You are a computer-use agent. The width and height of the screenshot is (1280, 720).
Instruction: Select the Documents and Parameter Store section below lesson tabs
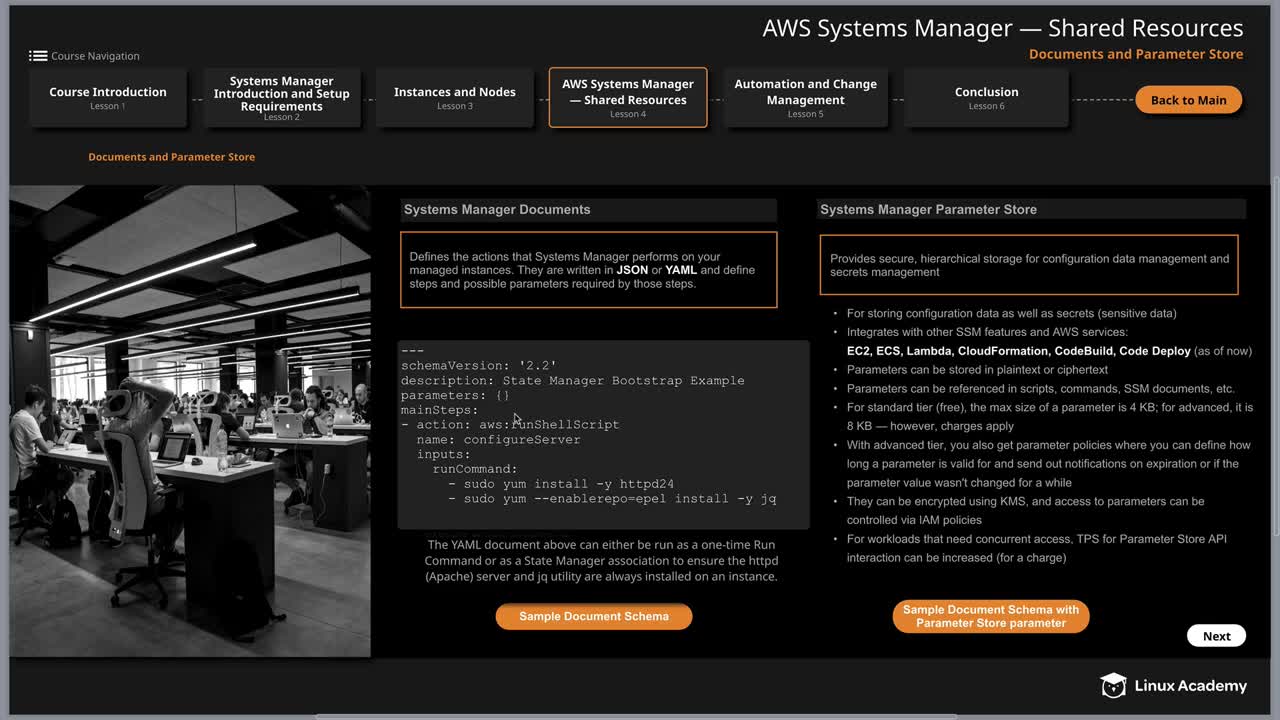coord(171,157)
